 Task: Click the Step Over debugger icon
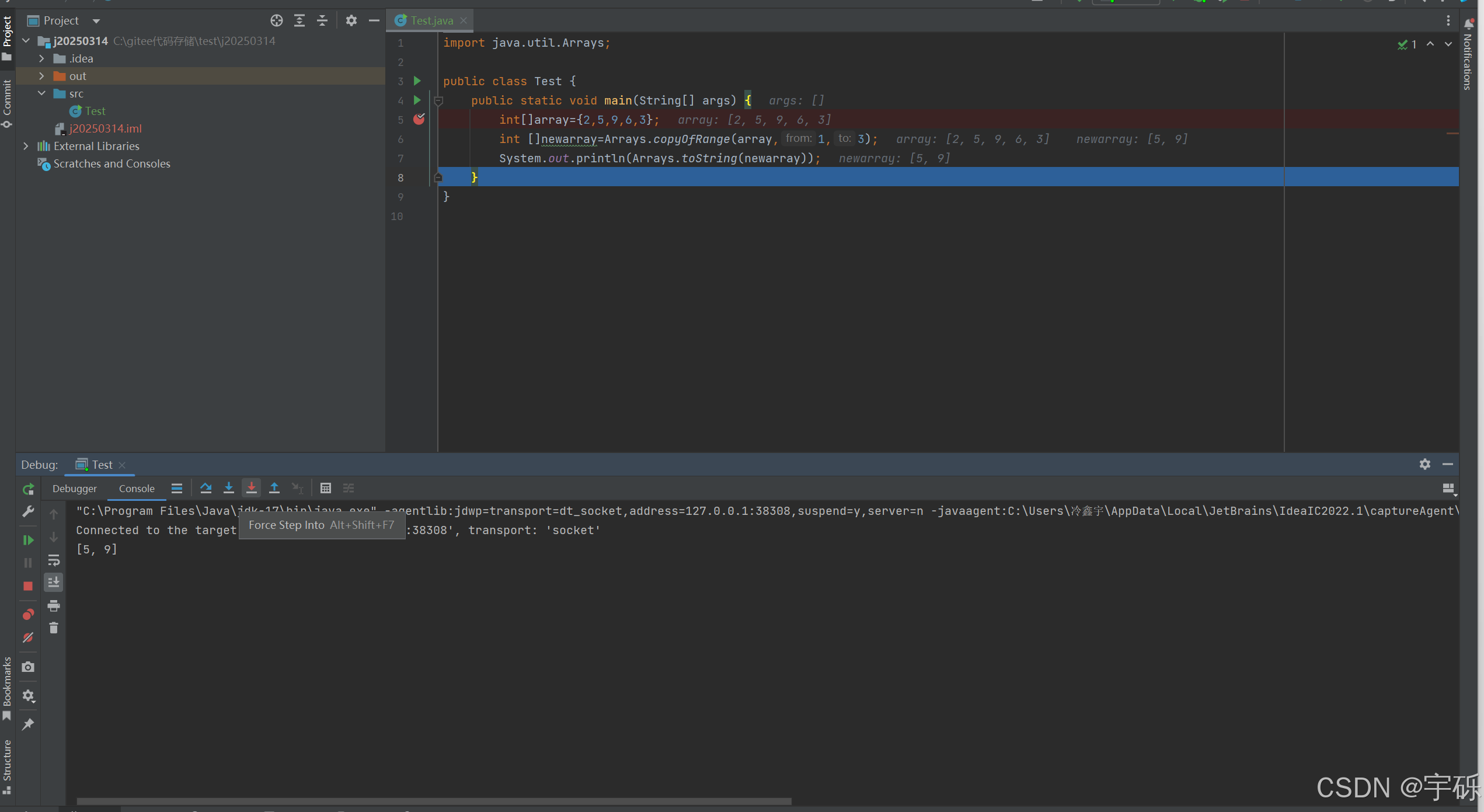(205, 488)
